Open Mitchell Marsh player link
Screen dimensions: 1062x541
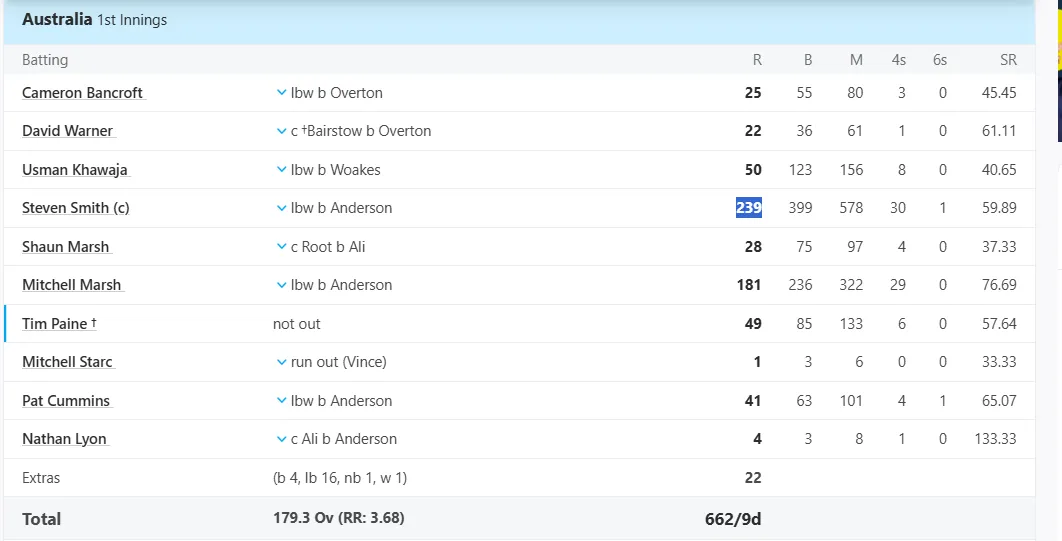click(72, 285)
